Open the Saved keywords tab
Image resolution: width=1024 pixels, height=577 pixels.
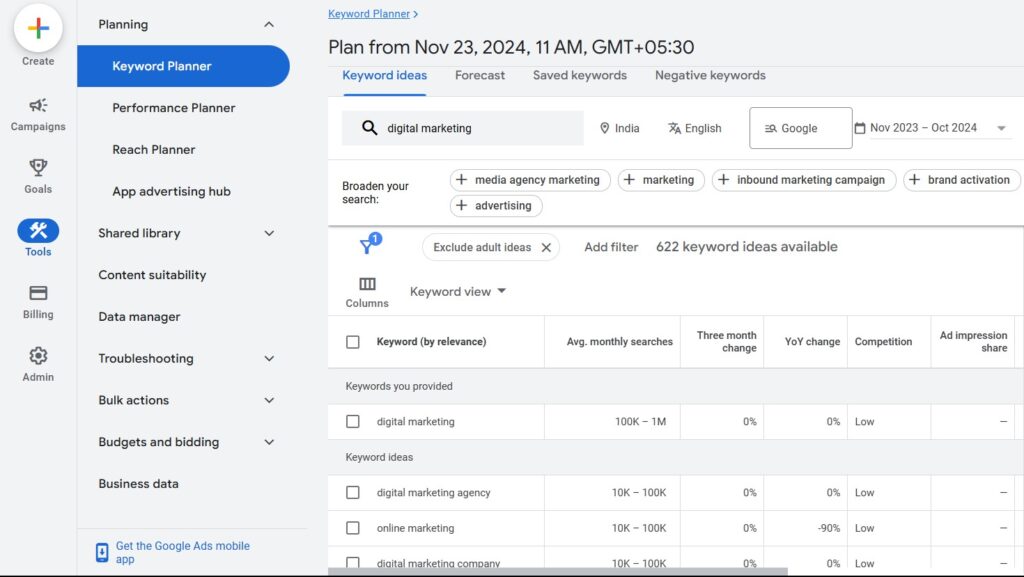coord(580,76)
